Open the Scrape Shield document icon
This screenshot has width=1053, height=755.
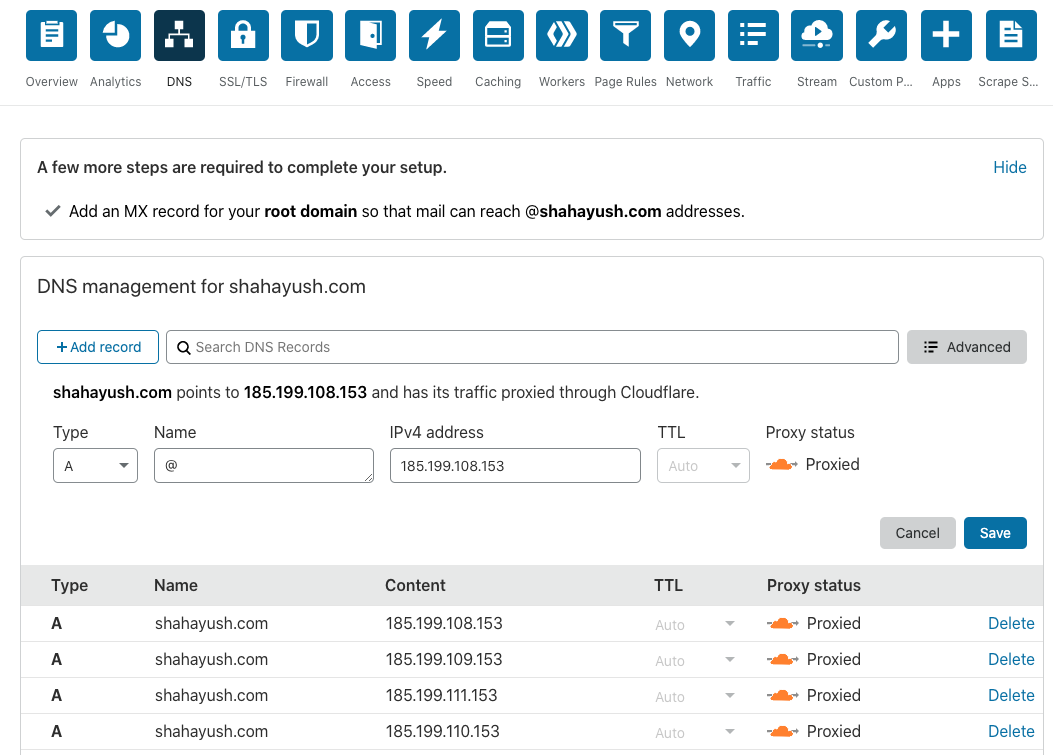1011,36
